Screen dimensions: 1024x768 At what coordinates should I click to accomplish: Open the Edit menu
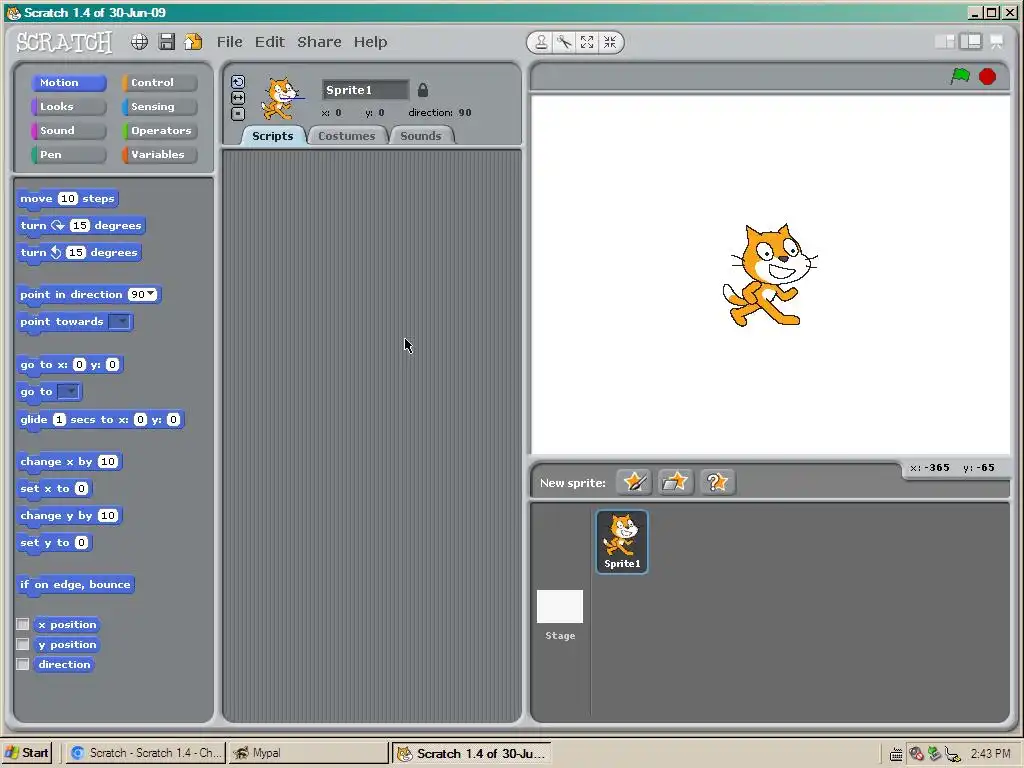pyautogui.click(x=270, y=42)
